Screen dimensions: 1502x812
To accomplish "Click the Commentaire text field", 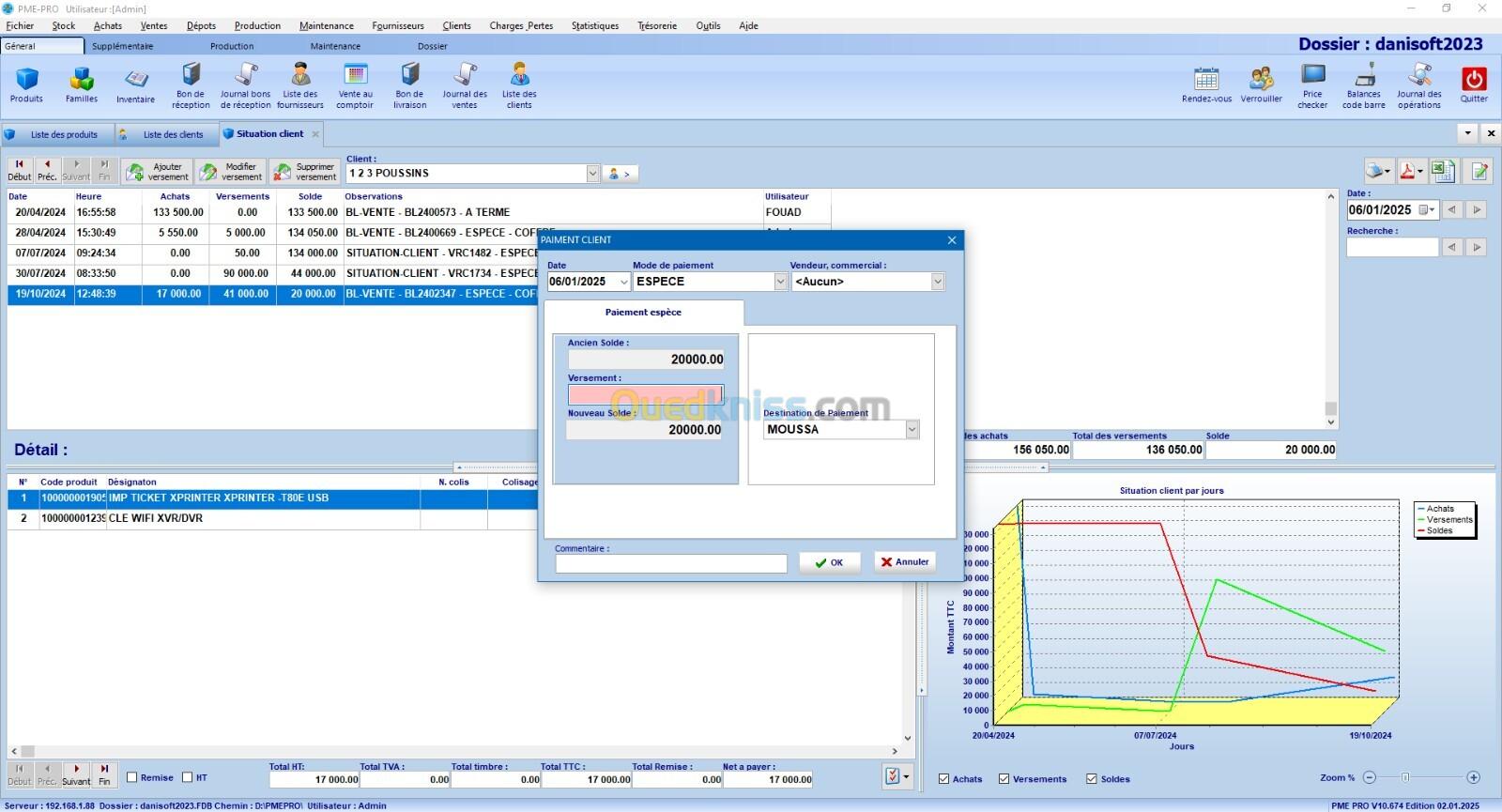I will 670,563.
